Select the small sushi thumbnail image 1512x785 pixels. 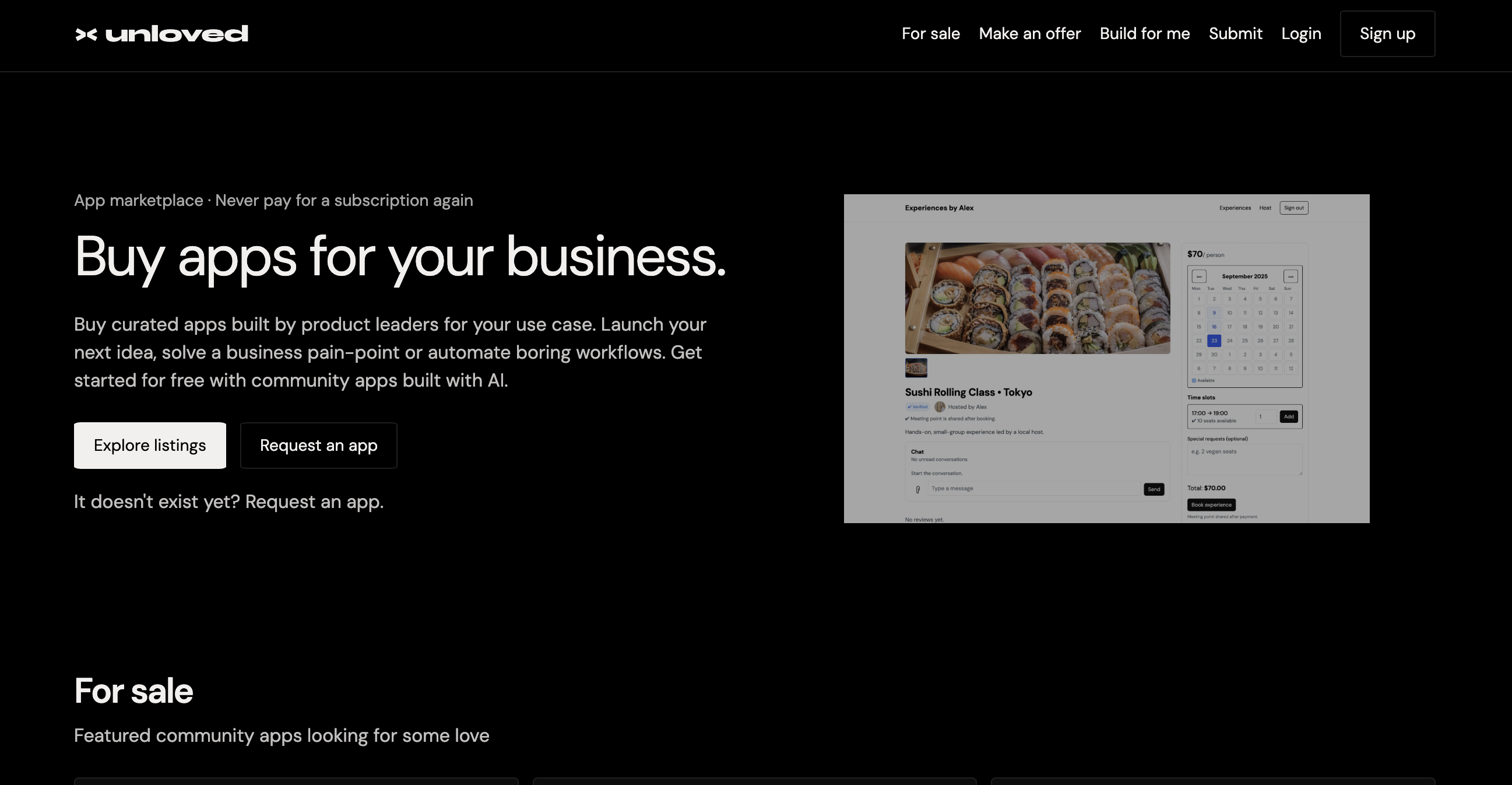click(x=916, y=368)
